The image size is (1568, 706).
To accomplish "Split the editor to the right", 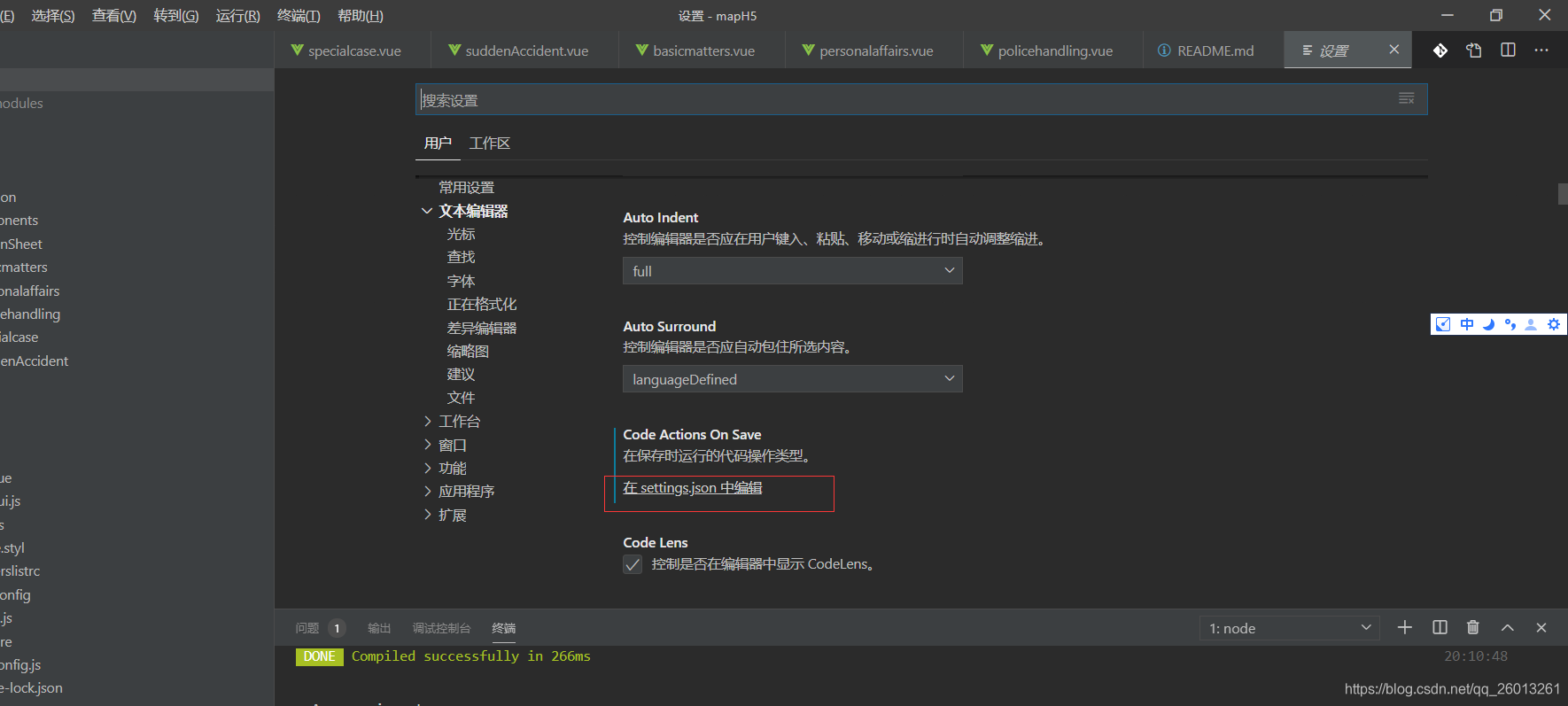I will click(1508, 50).
